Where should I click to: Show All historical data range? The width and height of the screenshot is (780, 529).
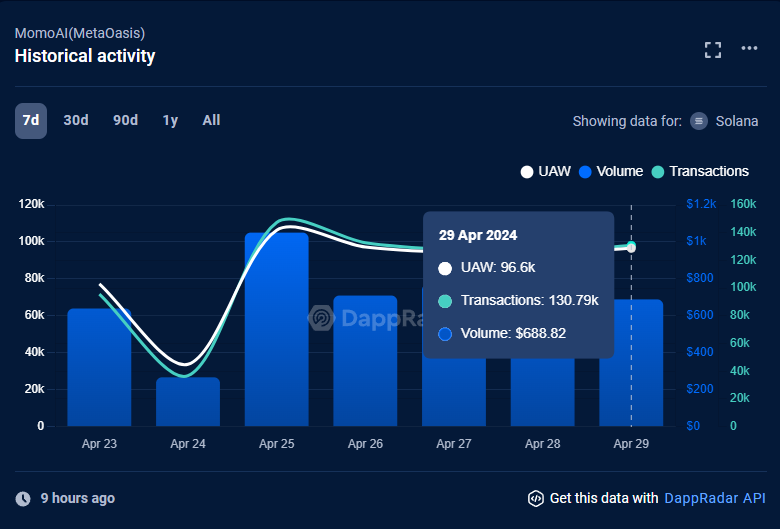(211, 121)
